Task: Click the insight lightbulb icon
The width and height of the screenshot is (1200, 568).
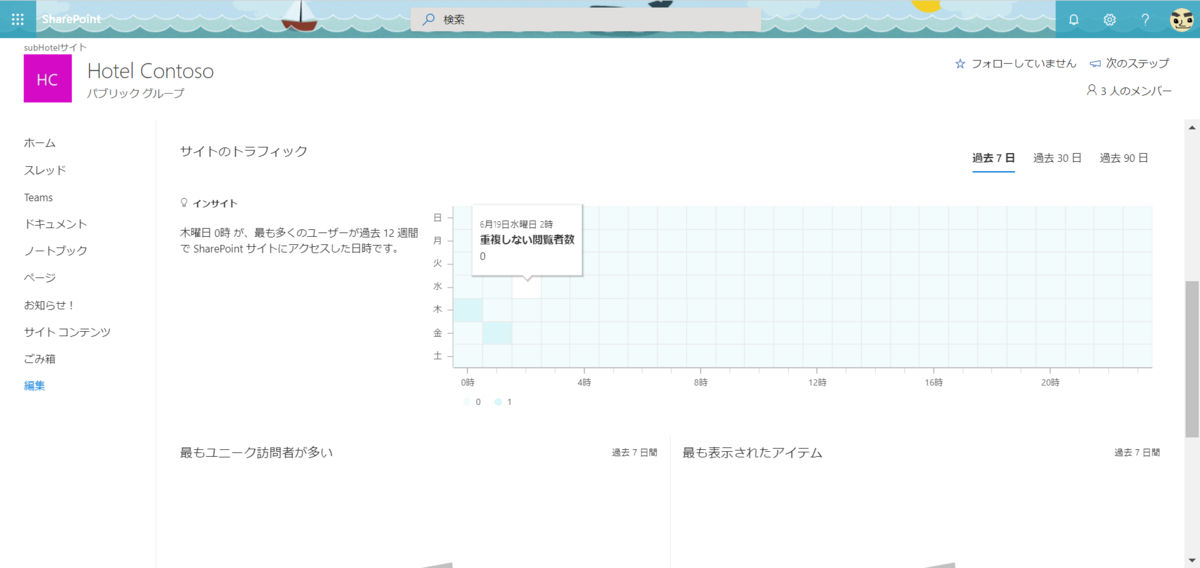Action: point(184,203)
